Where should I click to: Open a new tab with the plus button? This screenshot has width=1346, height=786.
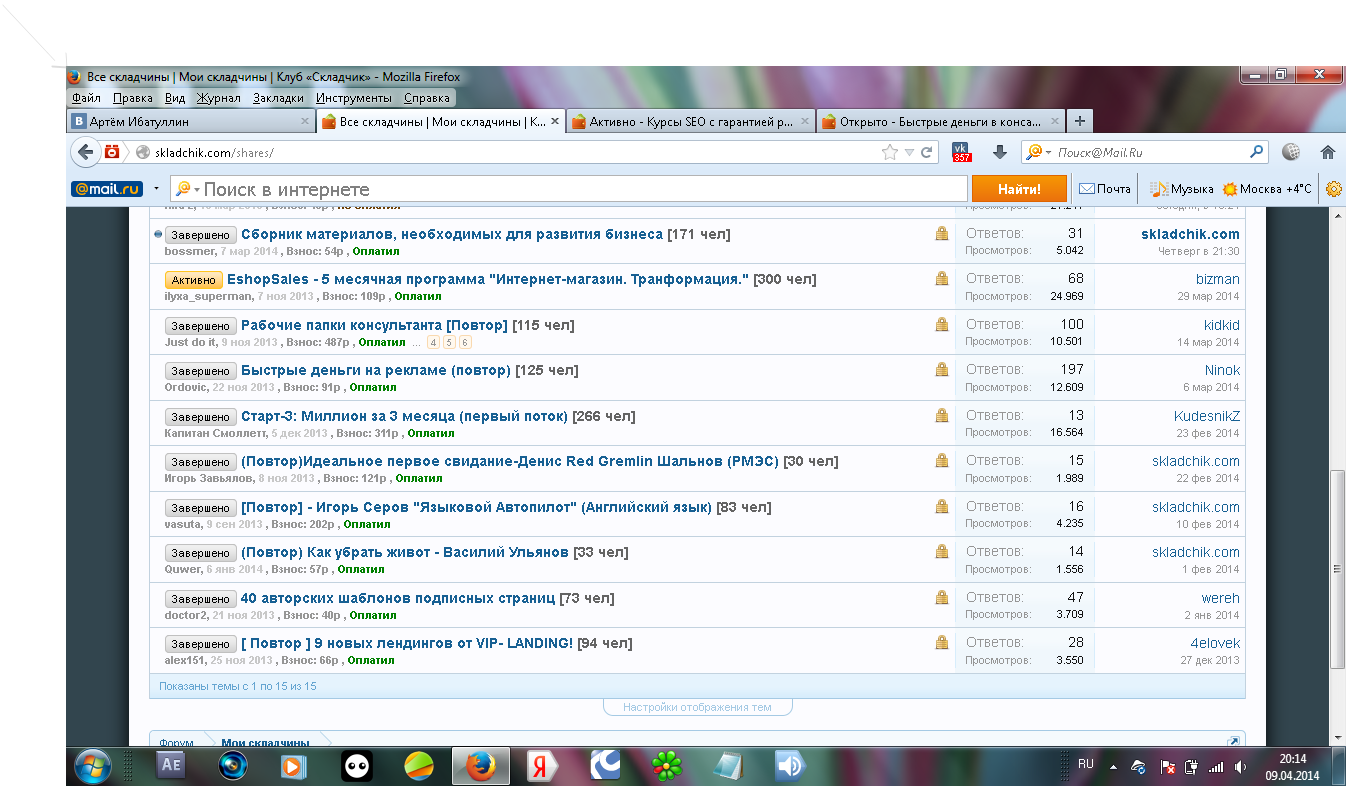click(x=1079, y=121)
